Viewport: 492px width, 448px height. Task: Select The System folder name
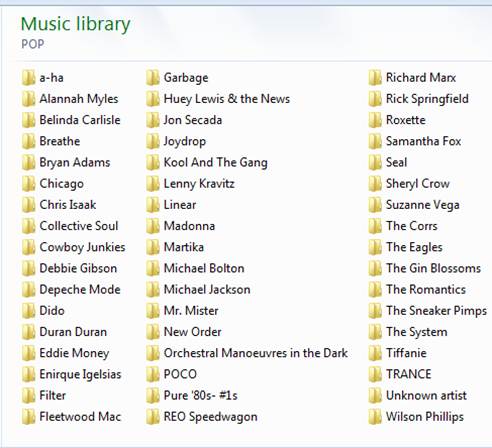[417, 332]
